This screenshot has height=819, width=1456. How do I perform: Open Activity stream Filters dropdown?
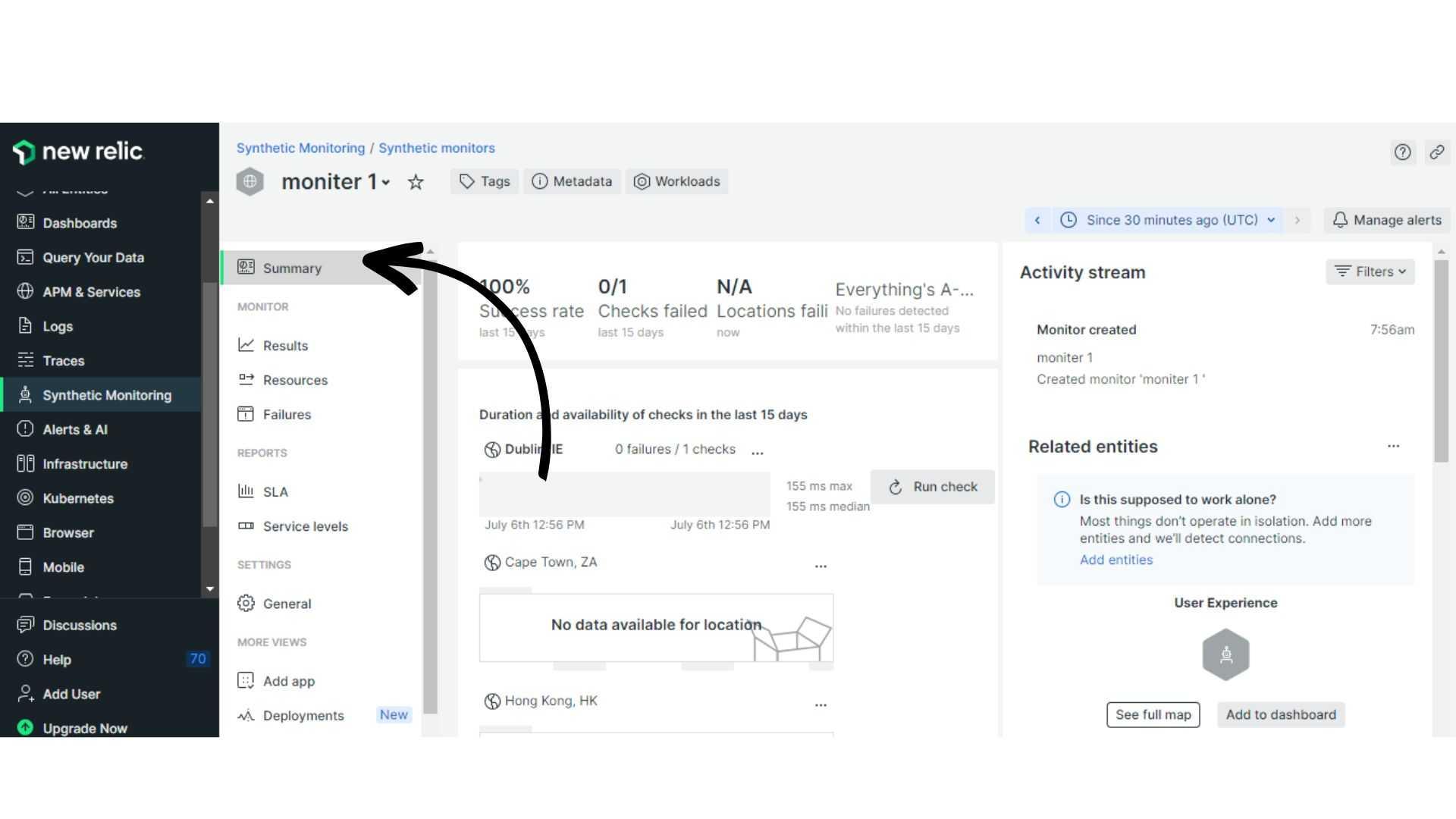(x=1370, y=271)
